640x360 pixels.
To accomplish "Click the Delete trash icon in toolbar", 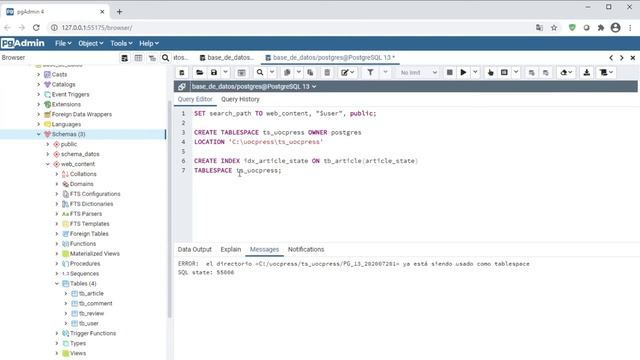I will [327, 72].
